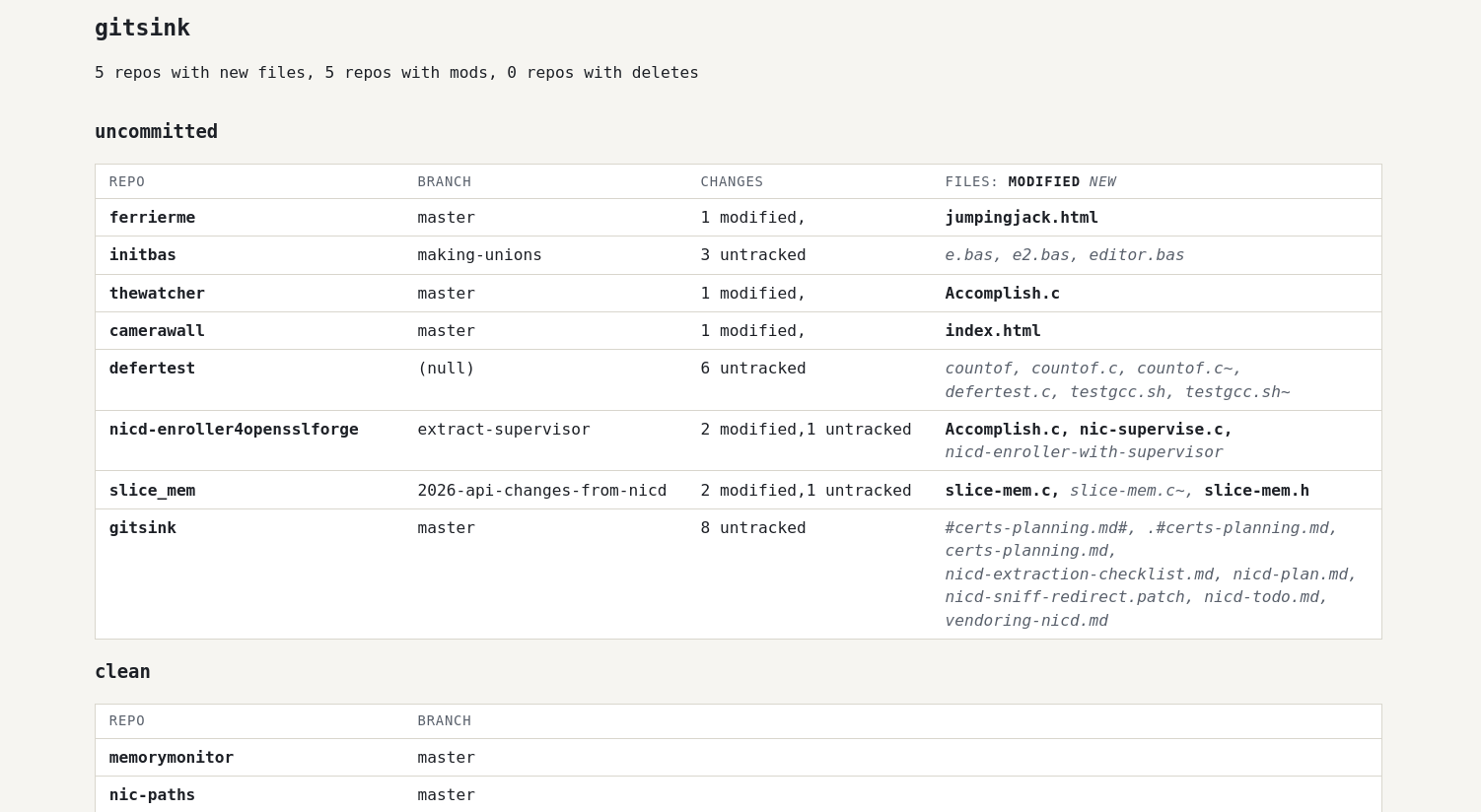Screen dimensions: 1481x812
Task: Click Accomplish.c in the thewatcher row
Action: [x=1002, y=293]
